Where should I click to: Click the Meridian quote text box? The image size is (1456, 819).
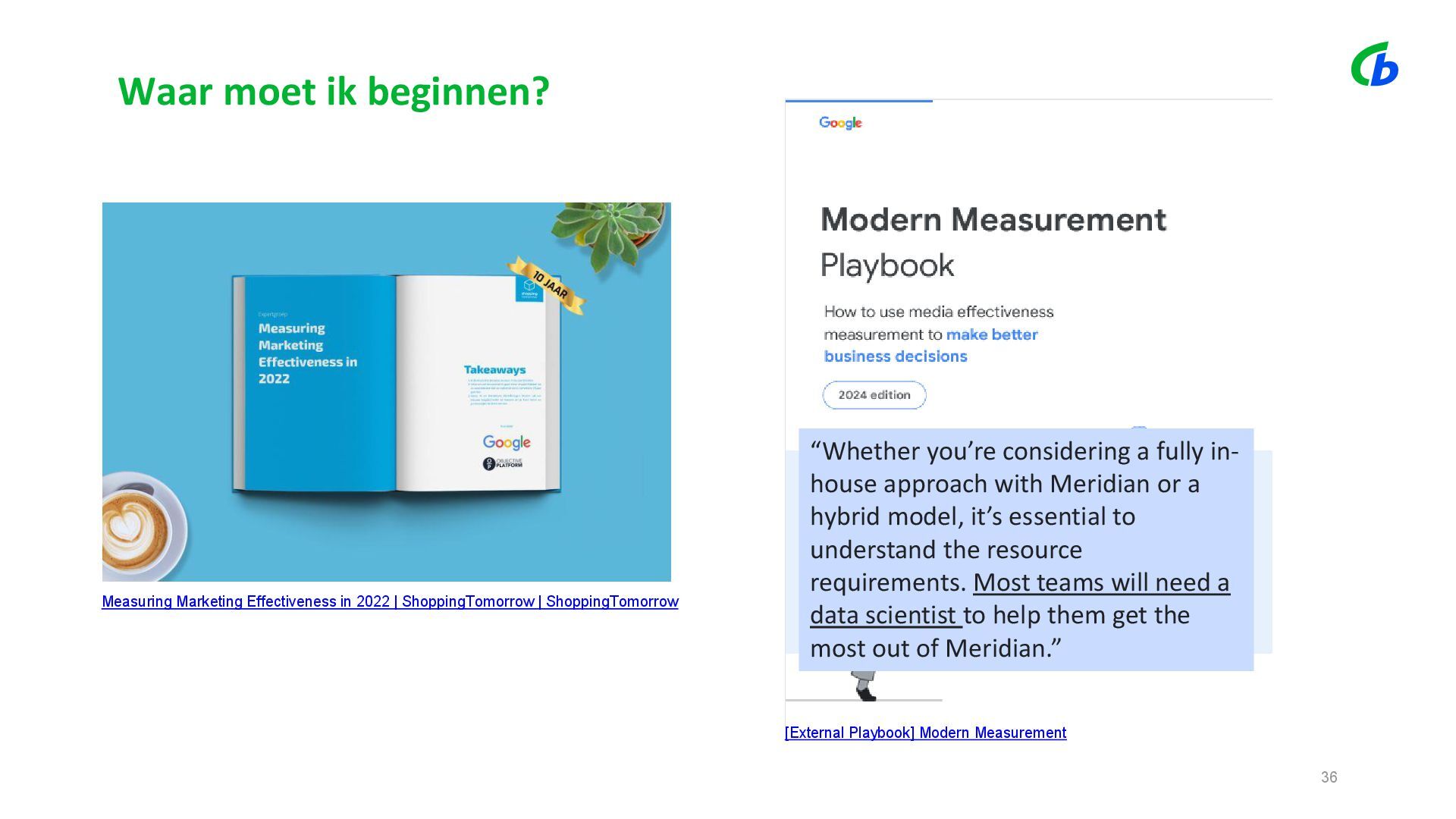pyautogui.click(x=1026, y=550)
